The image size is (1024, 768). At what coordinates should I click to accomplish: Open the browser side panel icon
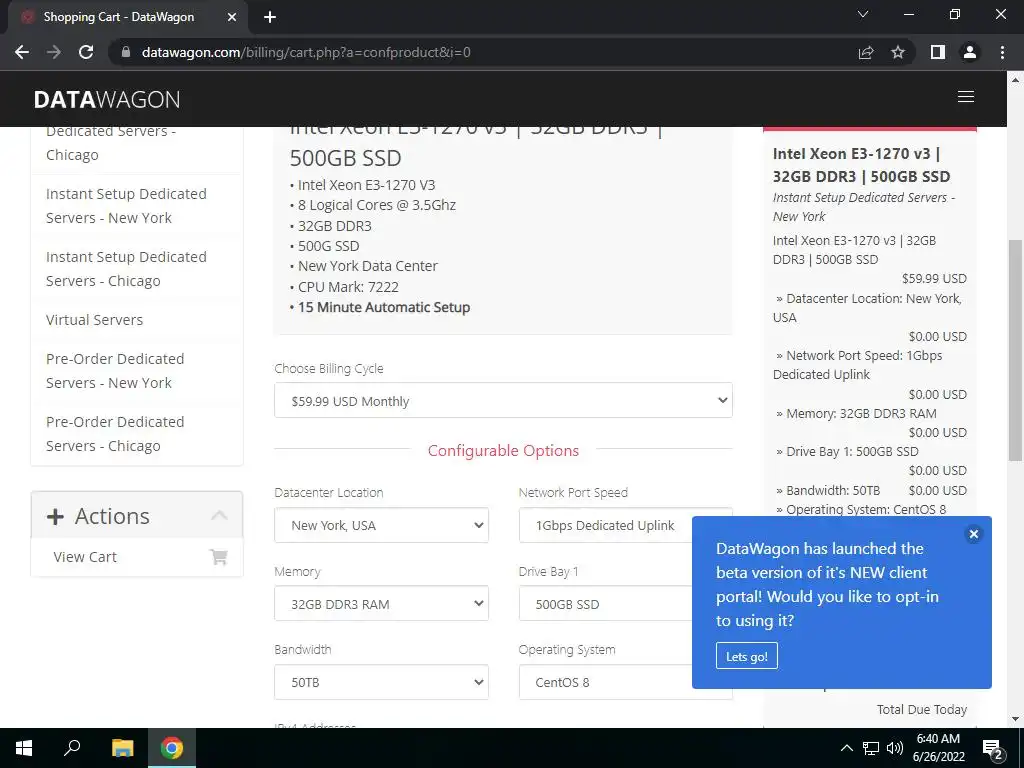[938, 52]
